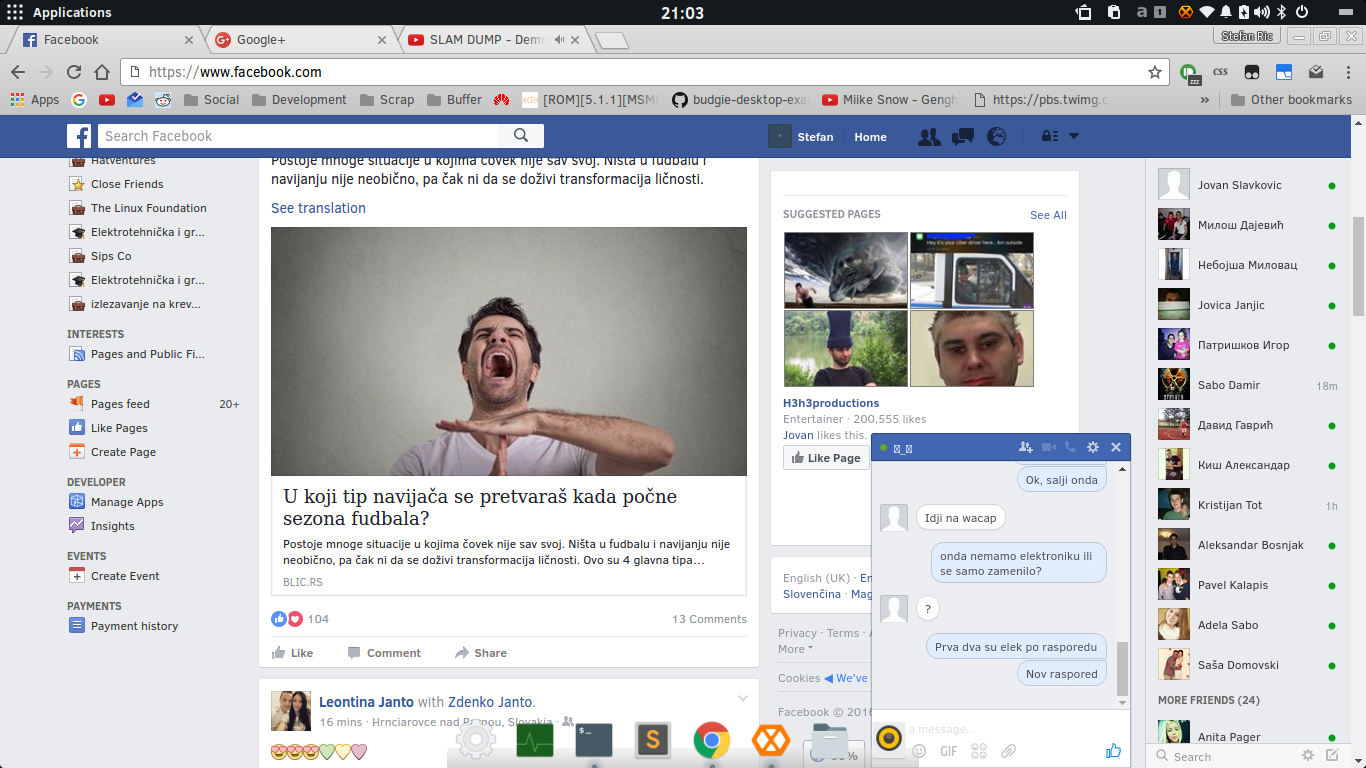
Task: Open Payment history in sidebar
Action: (124, 626)
